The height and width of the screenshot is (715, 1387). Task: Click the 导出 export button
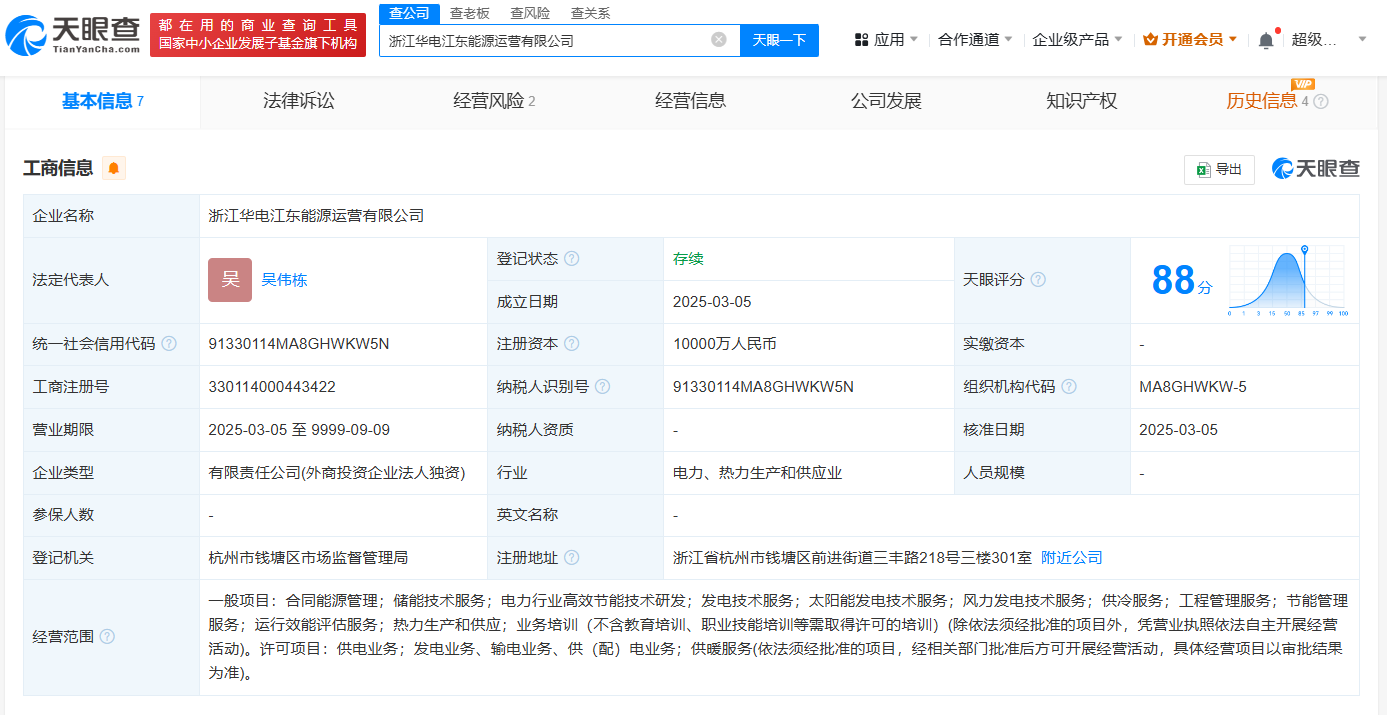1219,170
